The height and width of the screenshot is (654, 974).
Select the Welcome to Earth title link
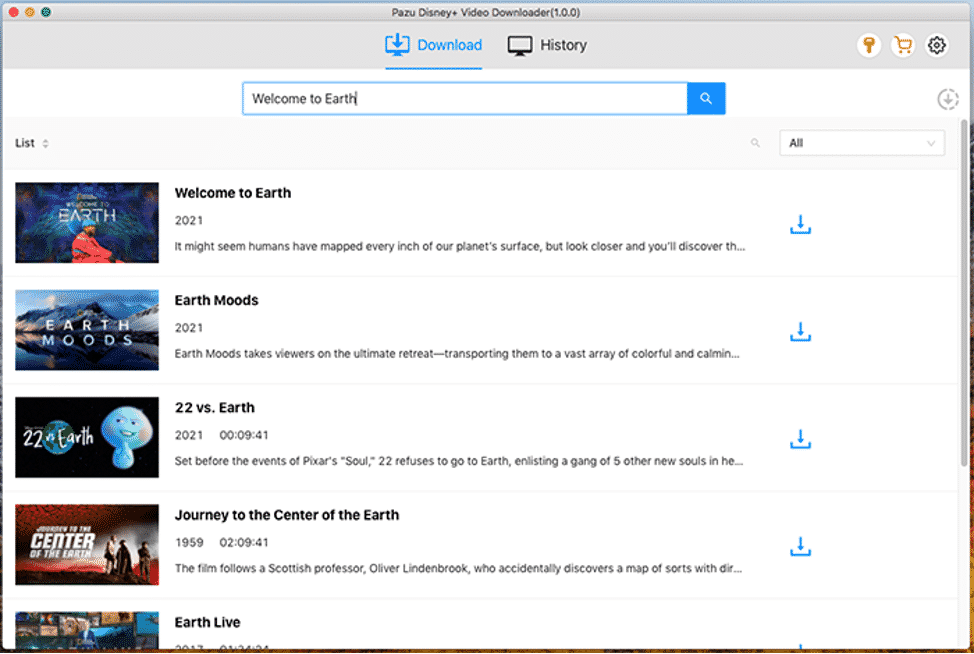click(x=233, y=193)
